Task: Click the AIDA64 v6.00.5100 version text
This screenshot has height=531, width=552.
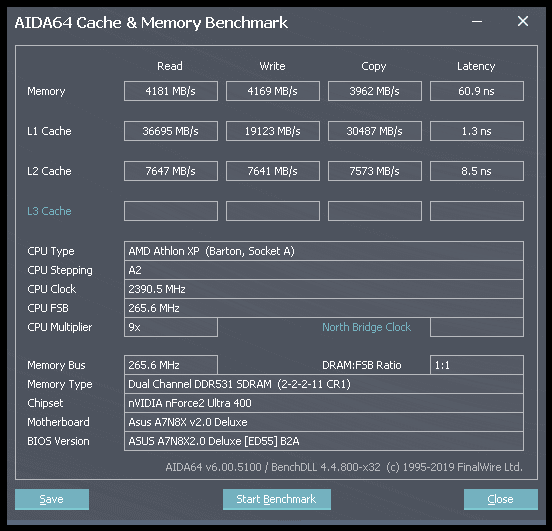Action: point(344,467)
